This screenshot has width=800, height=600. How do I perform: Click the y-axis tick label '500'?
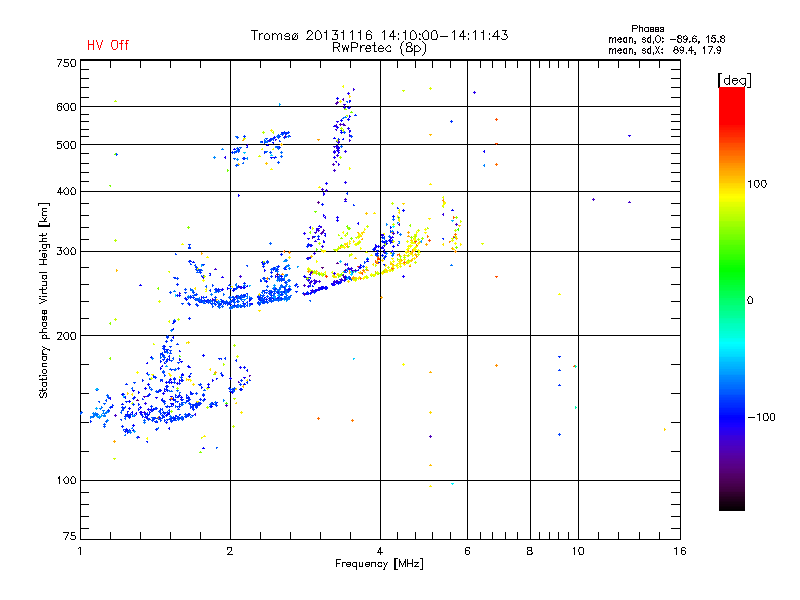66,145
